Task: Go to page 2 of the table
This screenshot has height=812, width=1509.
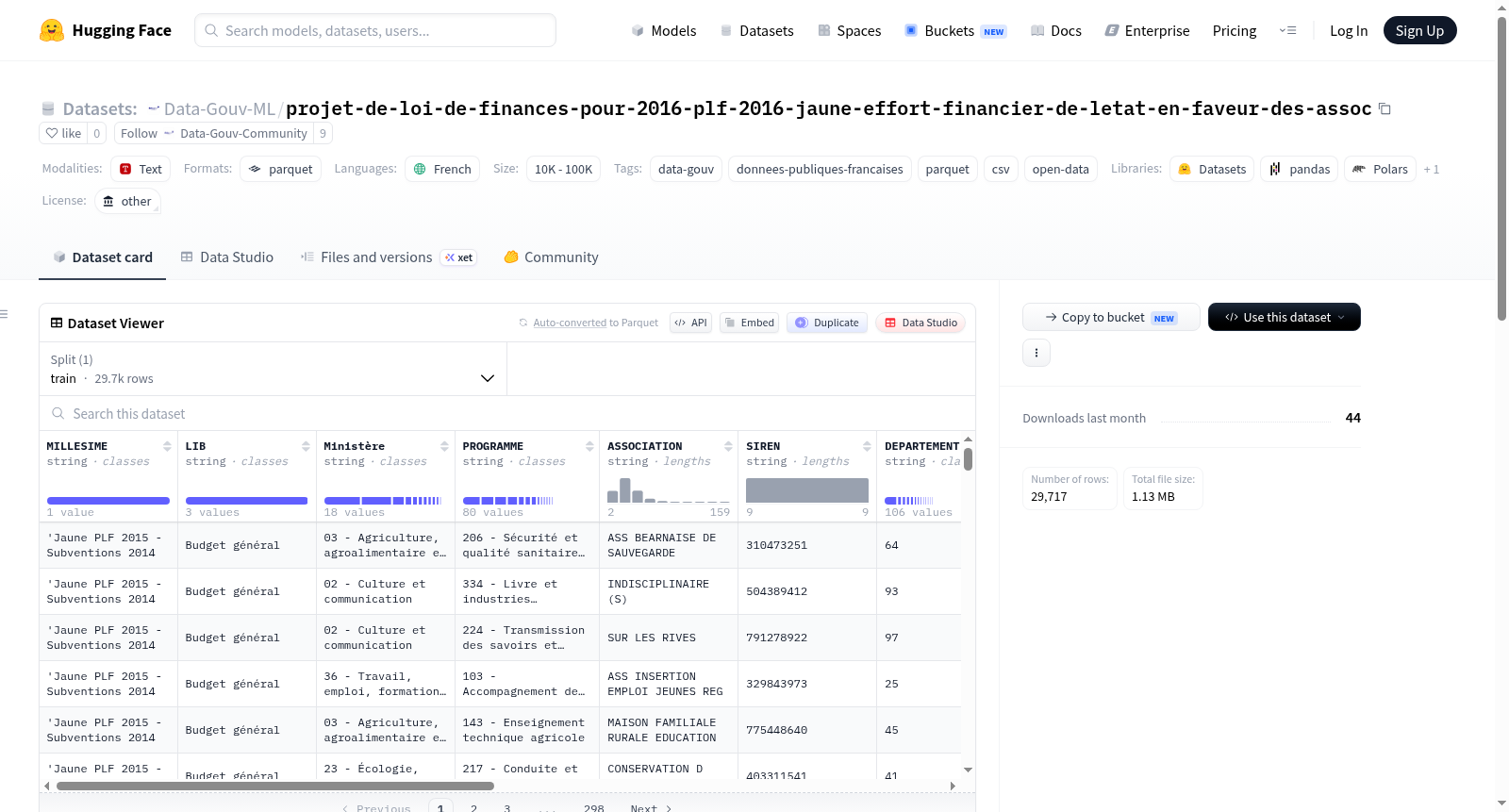Action: click(x=473, y=808)
